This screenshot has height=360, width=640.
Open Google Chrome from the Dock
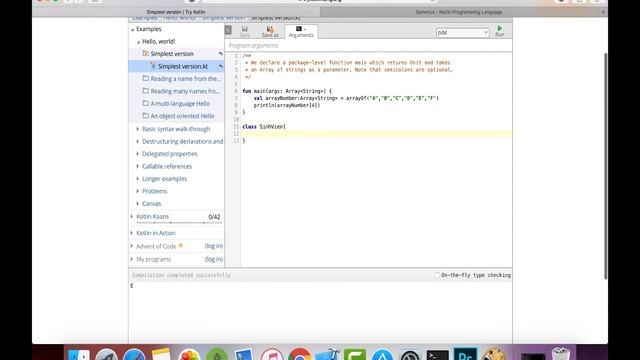point(299,355)
